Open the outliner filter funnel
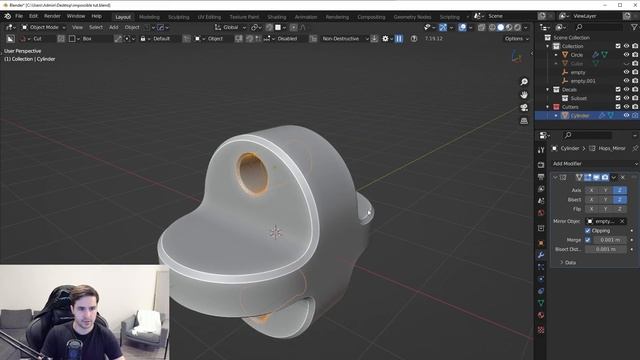Screen dimensions: 640x360 coord(634,27)
